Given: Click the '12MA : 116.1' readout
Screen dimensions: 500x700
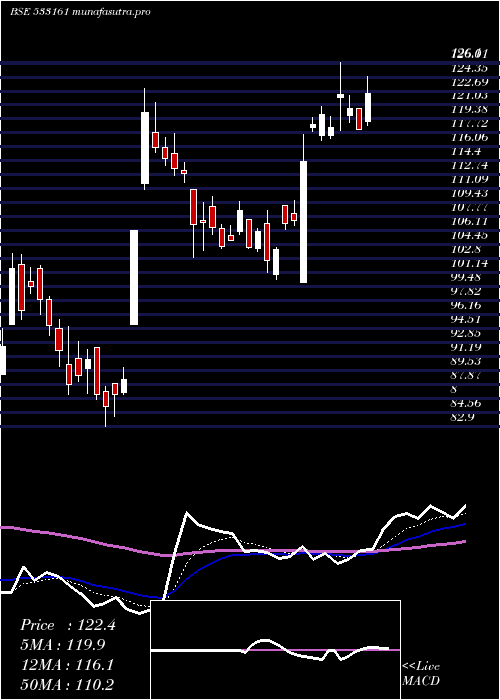Looking at the screenshot, I should click(67, 664).
